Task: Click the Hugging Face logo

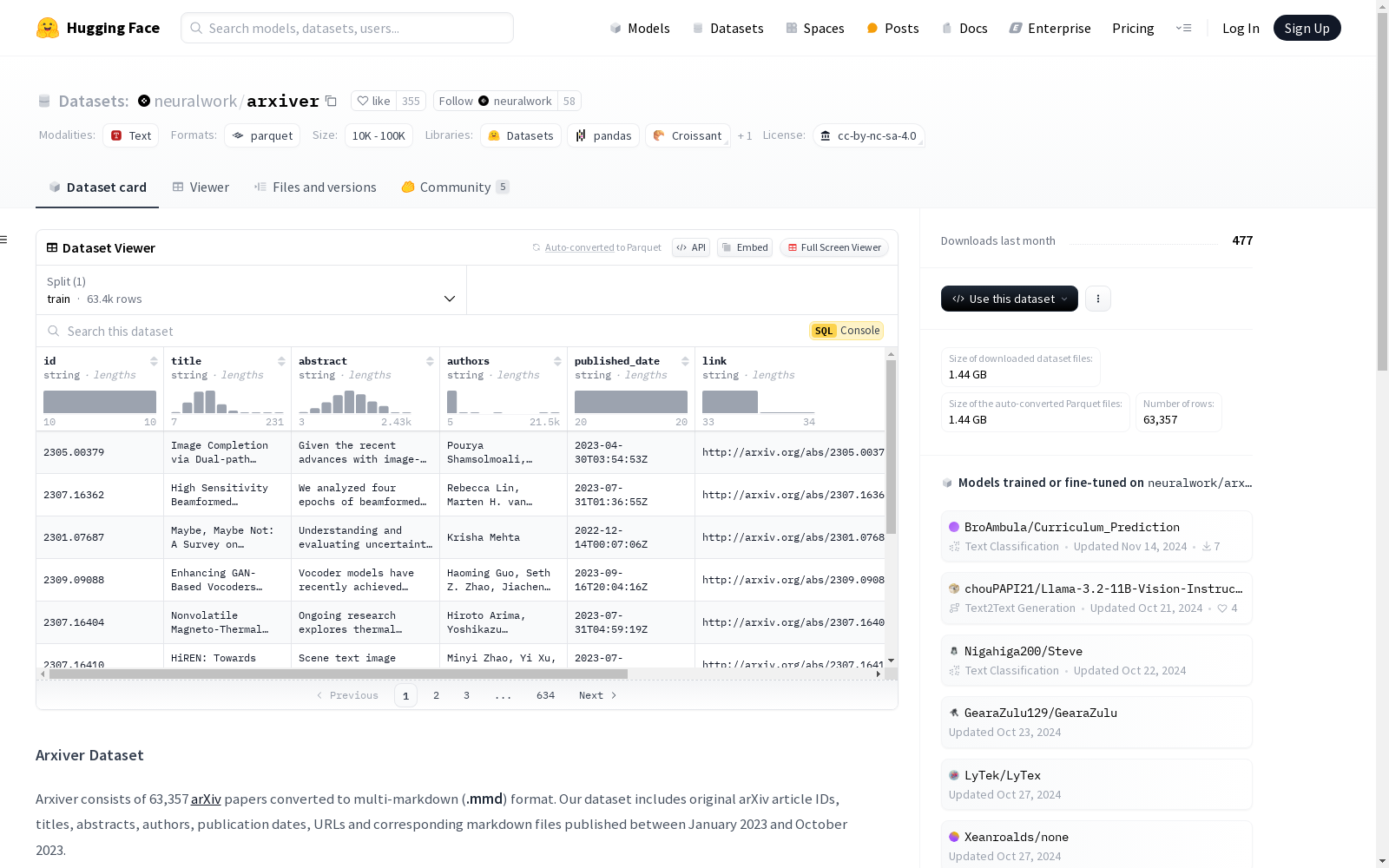Action: tap(98, 28)
